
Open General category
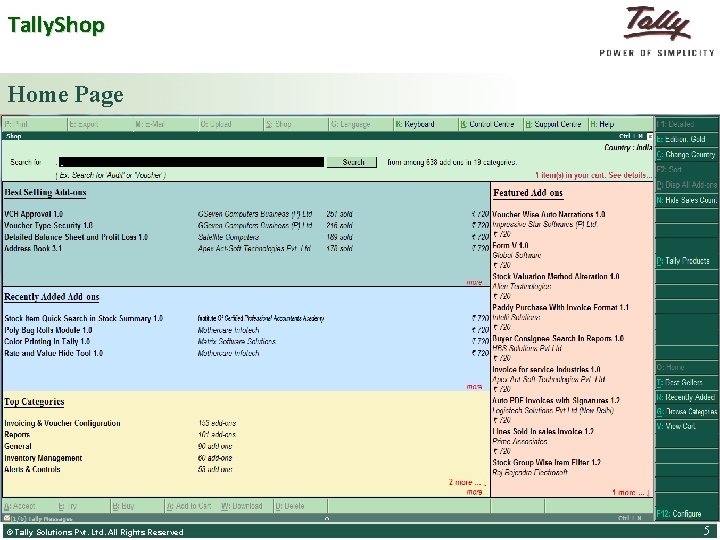[x=18, y=446]
